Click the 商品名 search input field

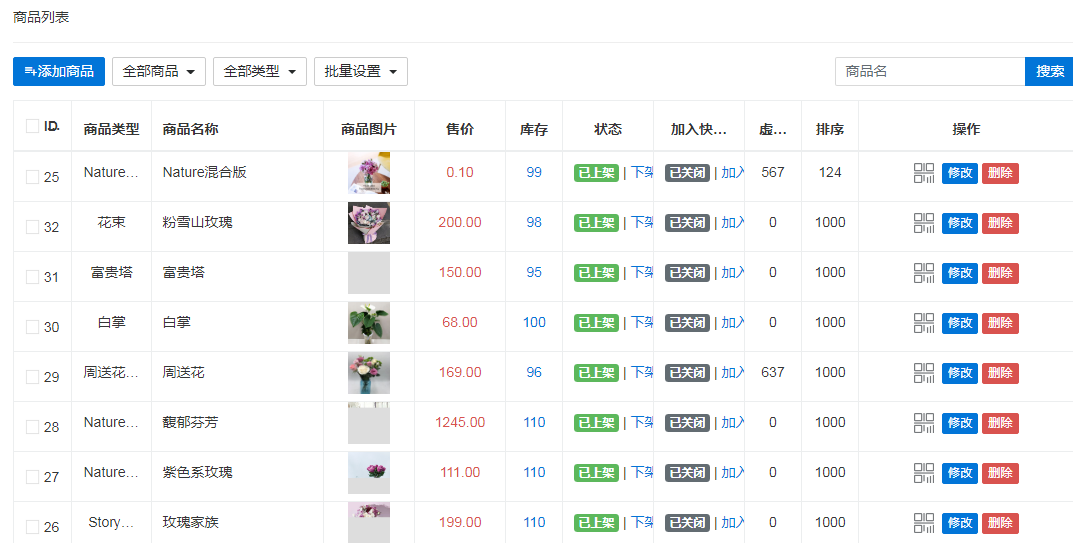tap(929, 72)
